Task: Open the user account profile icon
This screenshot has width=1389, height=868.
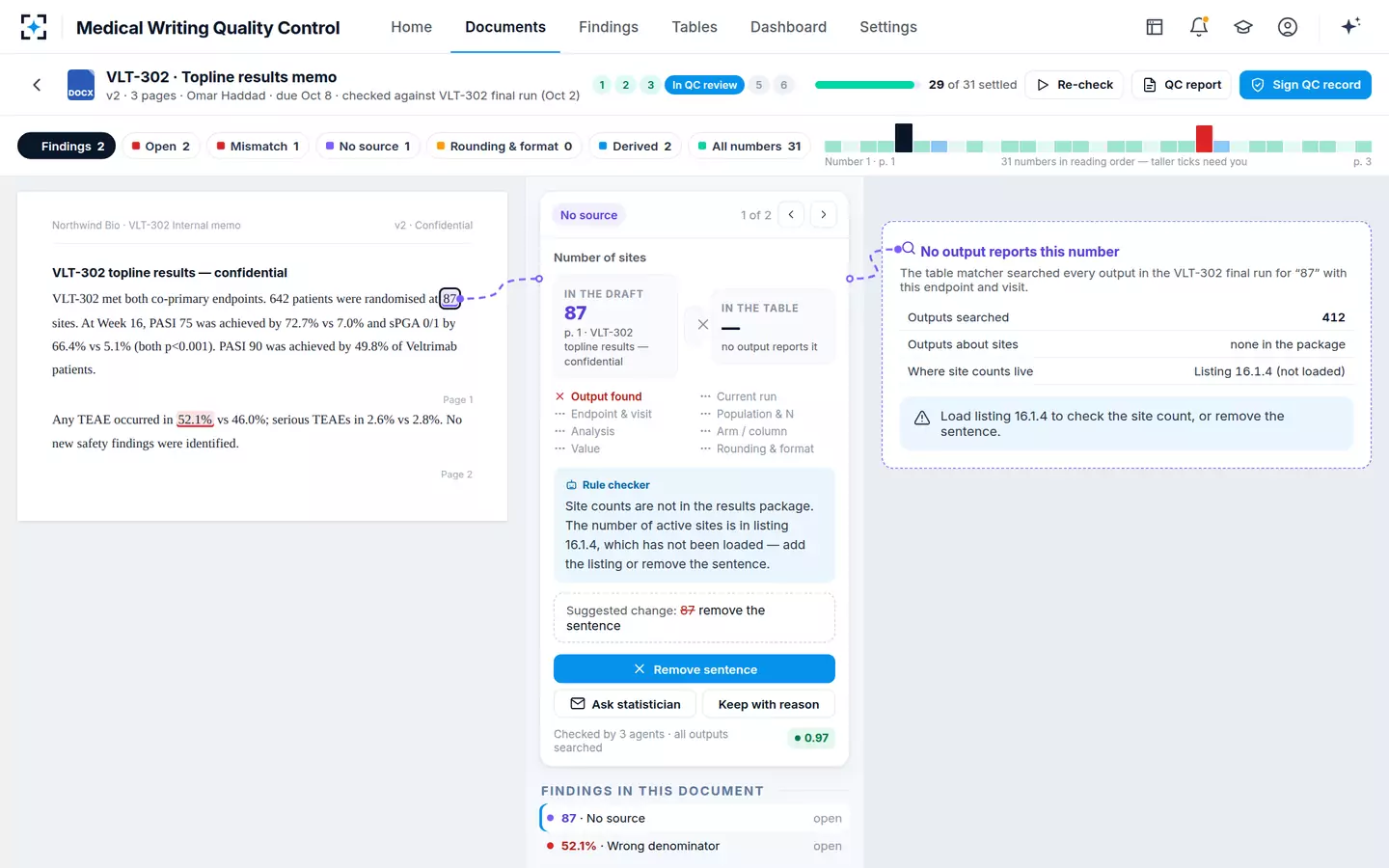Action: pyautogui.click(x=1288, y=27)
